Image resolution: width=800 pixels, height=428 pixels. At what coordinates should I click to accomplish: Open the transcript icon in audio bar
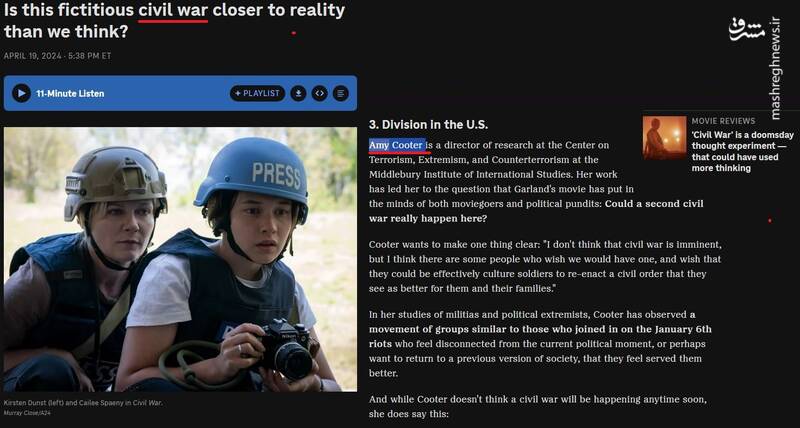pos(341,93)
